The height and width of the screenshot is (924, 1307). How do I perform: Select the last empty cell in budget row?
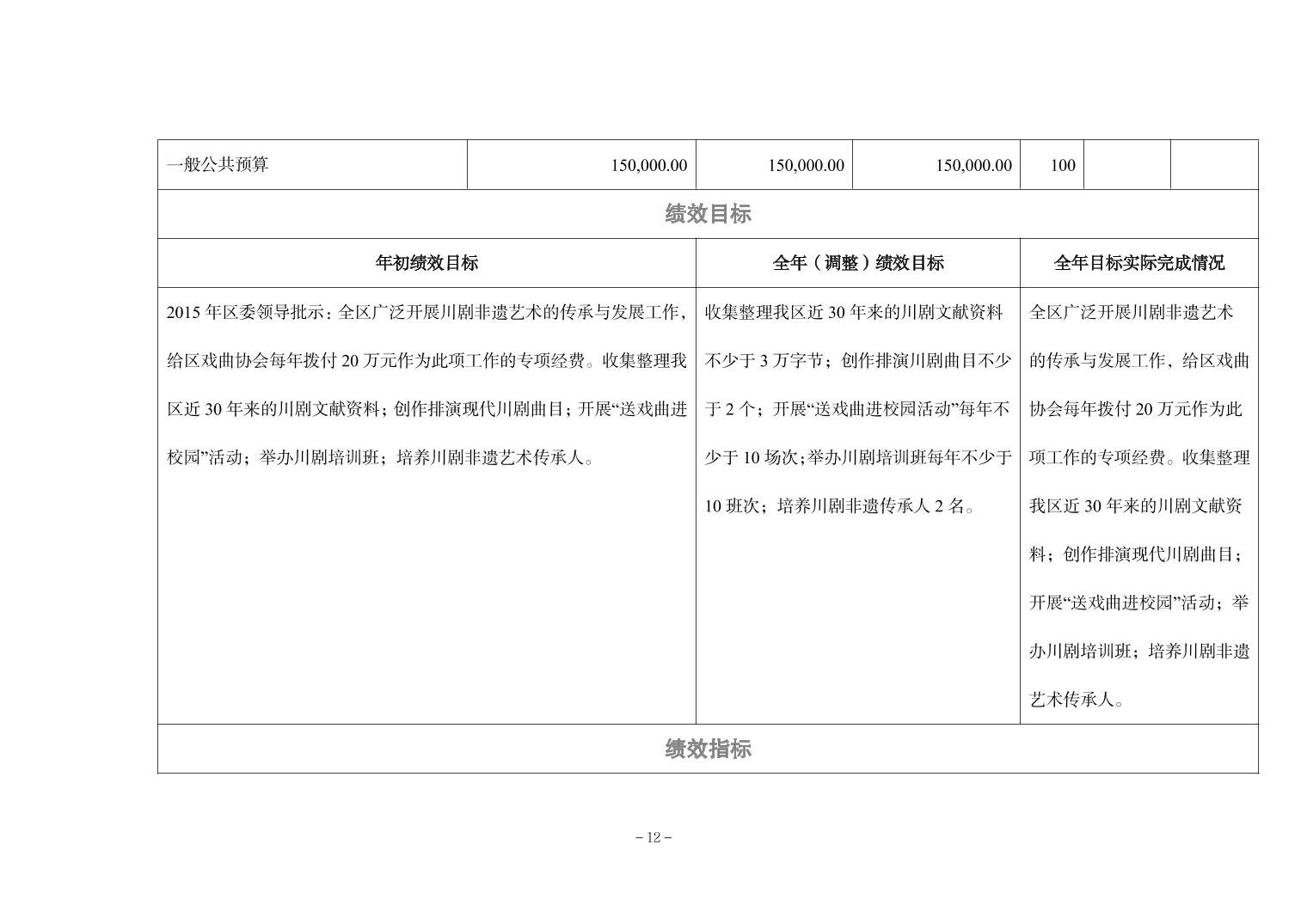pyautogui.click(x=1214, y=165)
